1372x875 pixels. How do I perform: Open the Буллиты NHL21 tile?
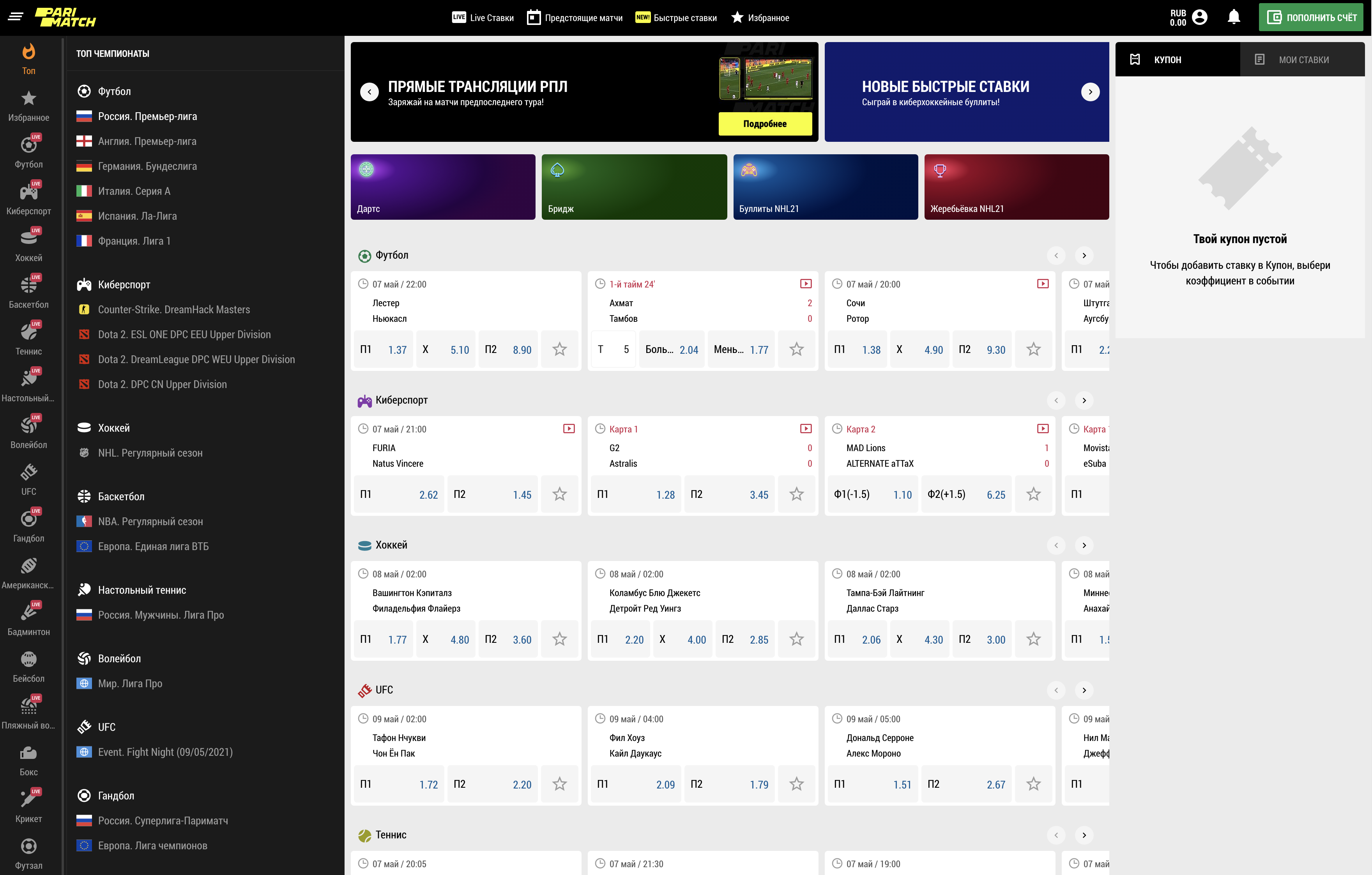coord(825,187)
